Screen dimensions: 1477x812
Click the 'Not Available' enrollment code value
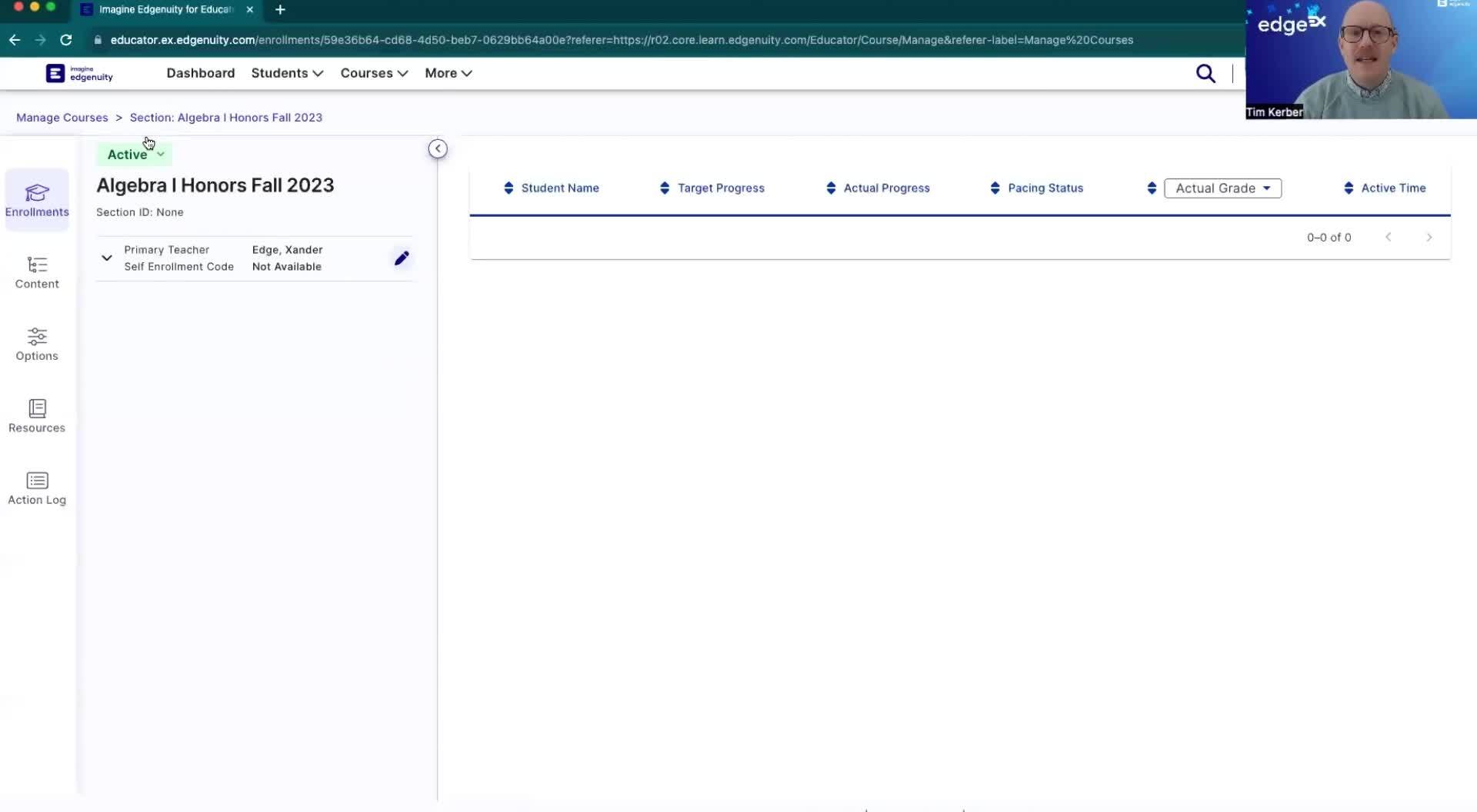click(x=287, y=267)
